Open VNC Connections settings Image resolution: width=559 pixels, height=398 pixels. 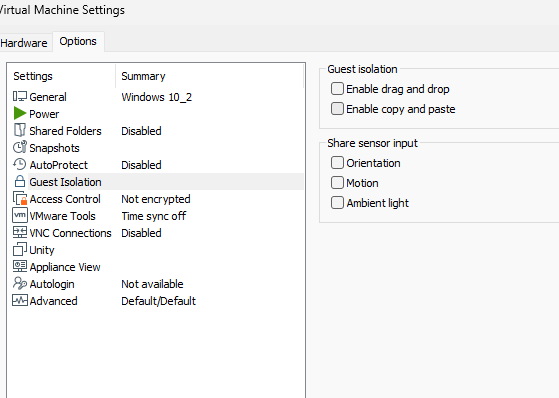coord(70,233)
